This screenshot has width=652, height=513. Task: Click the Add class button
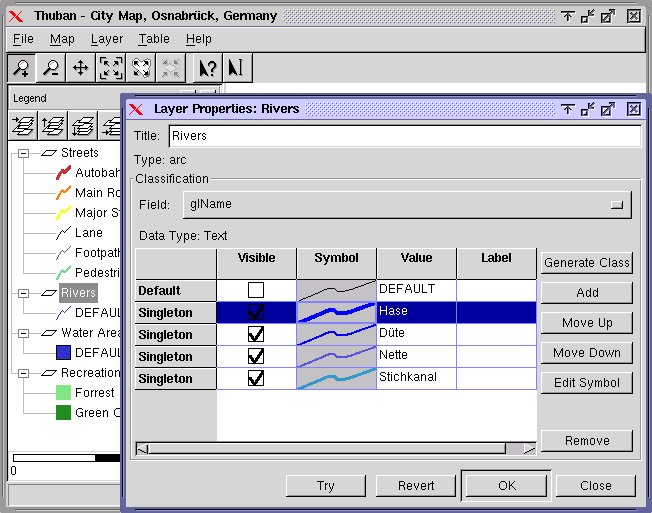587,293
